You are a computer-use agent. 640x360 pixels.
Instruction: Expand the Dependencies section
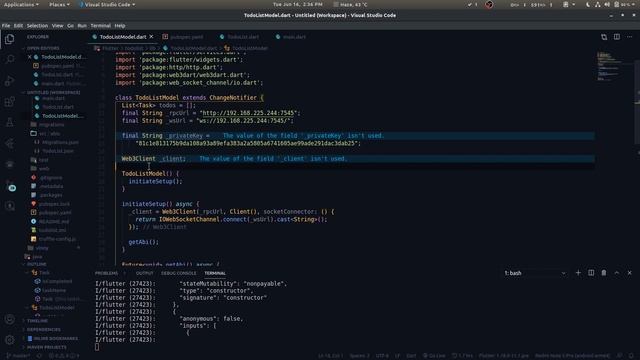click(44, 330)
